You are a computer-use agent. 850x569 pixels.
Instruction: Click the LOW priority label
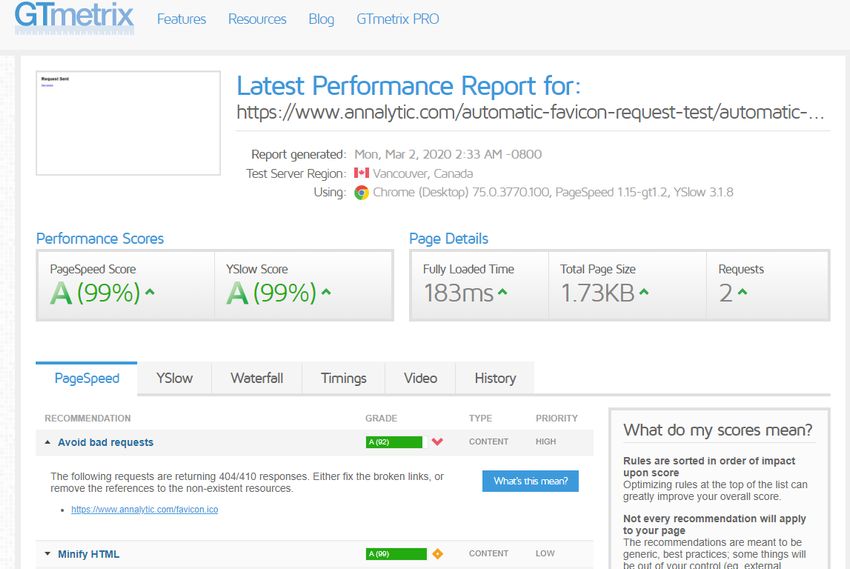point(545,553)
